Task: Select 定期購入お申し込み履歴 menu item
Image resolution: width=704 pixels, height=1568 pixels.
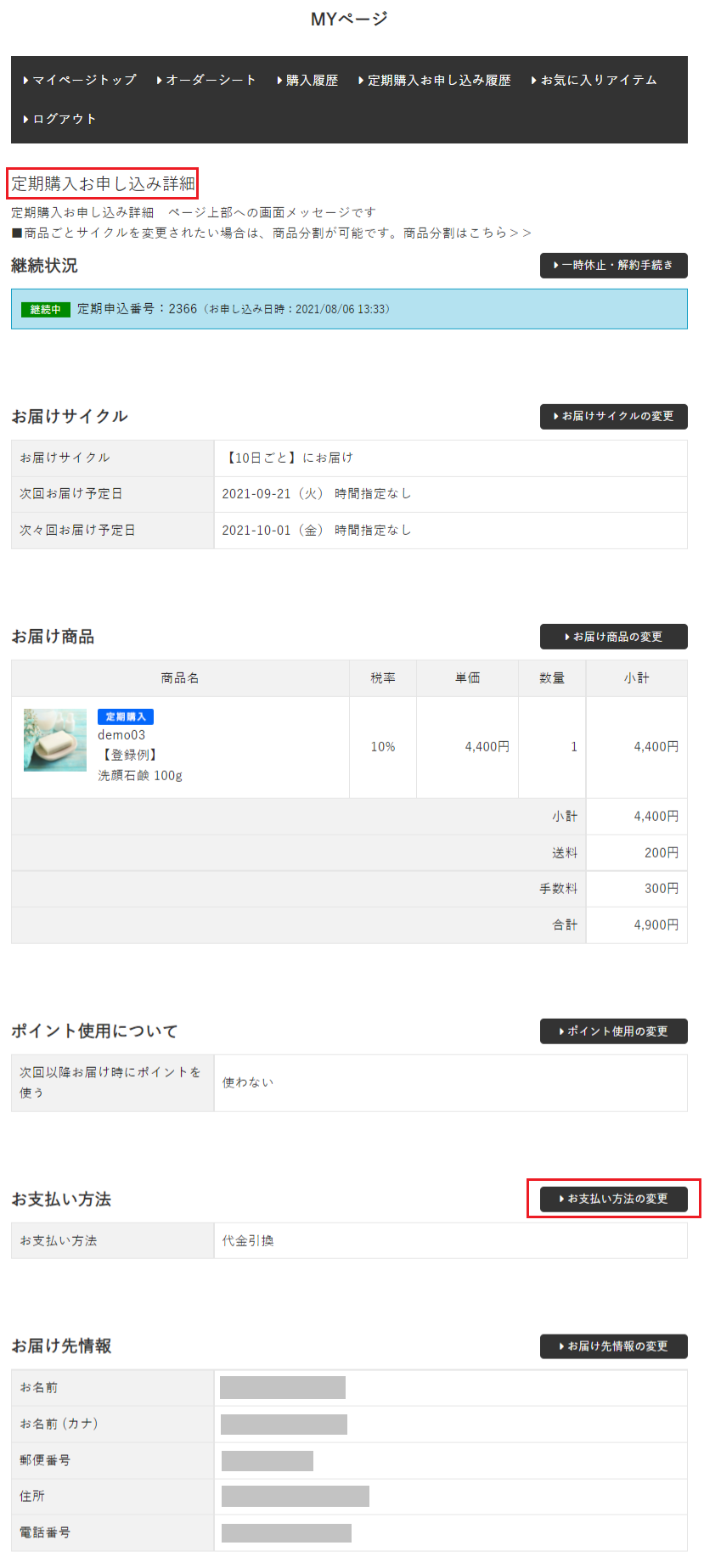Action: click(x=438, y=80)
